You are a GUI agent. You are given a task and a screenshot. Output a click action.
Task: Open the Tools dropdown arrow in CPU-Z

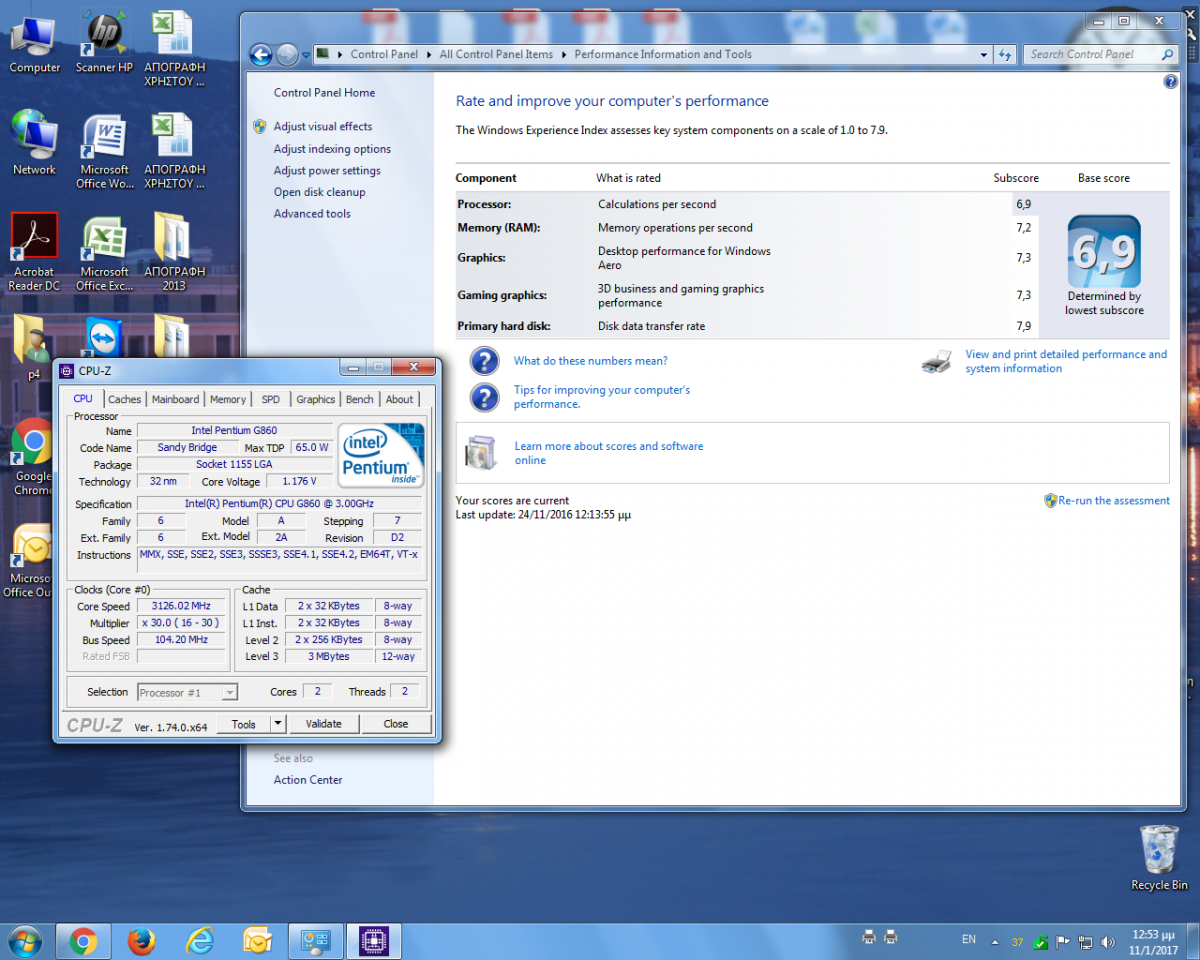278,724
